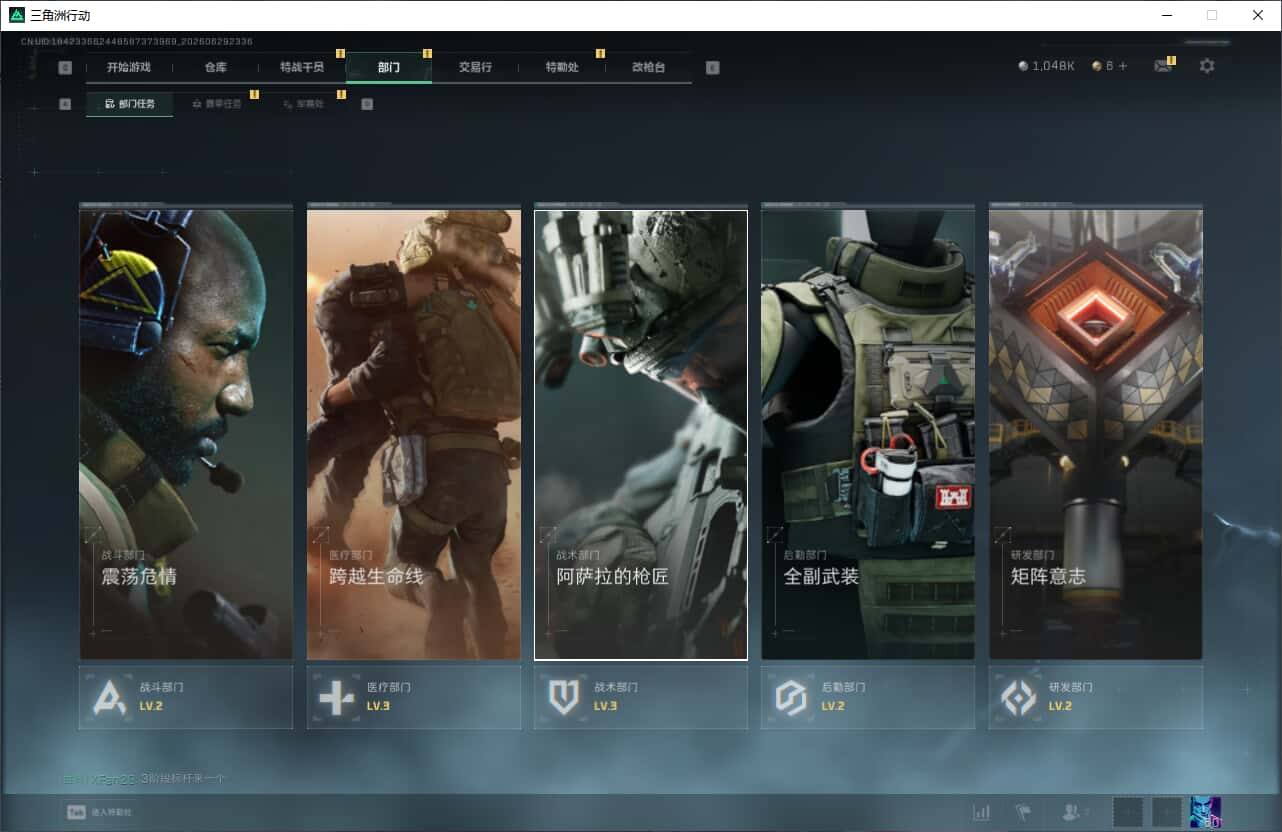This screenshot has height=832, width=1282.
Task: Expand the 阿萨拉的枪匠 card corner arrow
Action: [548, 535]
